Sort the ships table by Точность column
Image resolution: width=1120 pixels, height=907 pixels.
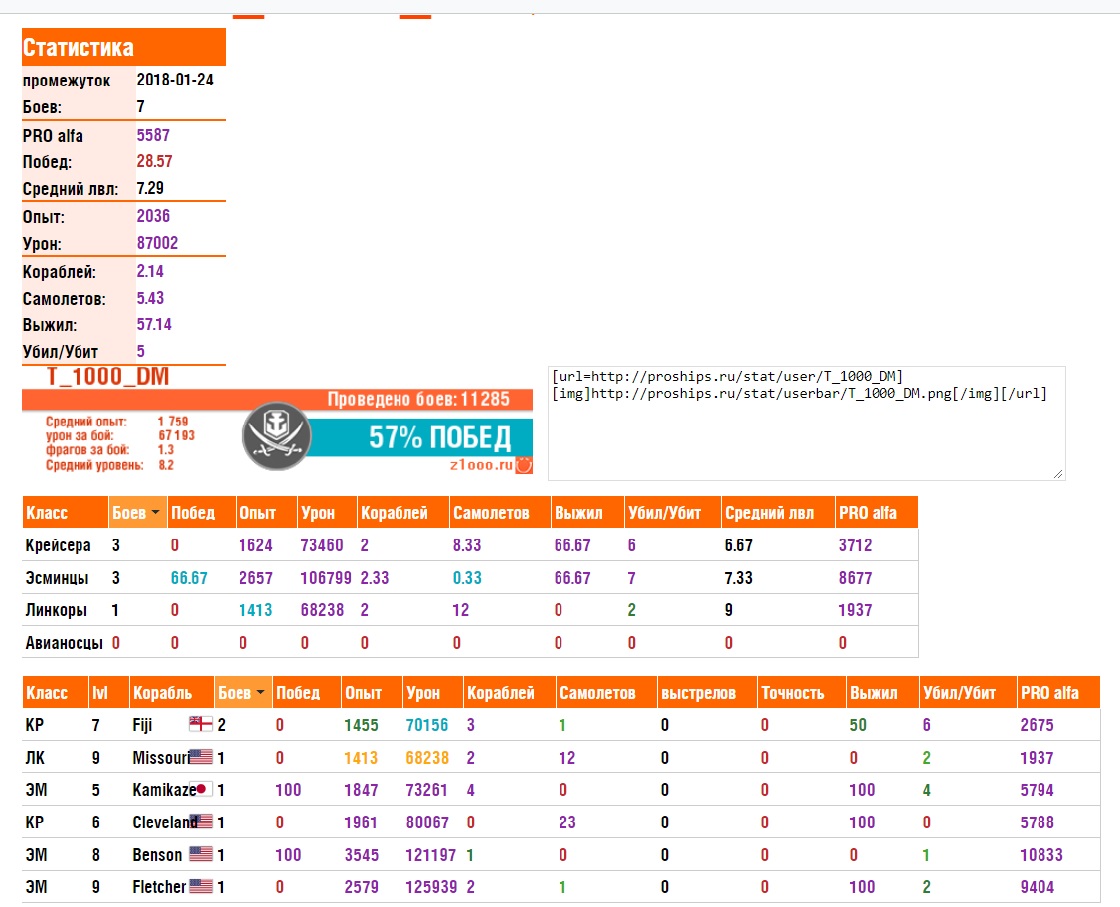pyautogui.click(x=801, y=693)
